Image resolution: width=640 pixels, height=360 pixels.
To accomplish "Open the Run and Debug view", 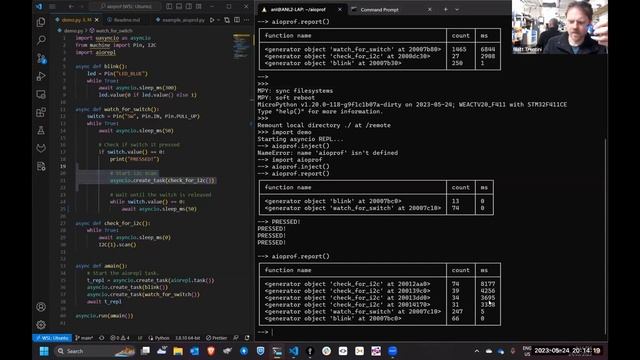I will 41,76.
